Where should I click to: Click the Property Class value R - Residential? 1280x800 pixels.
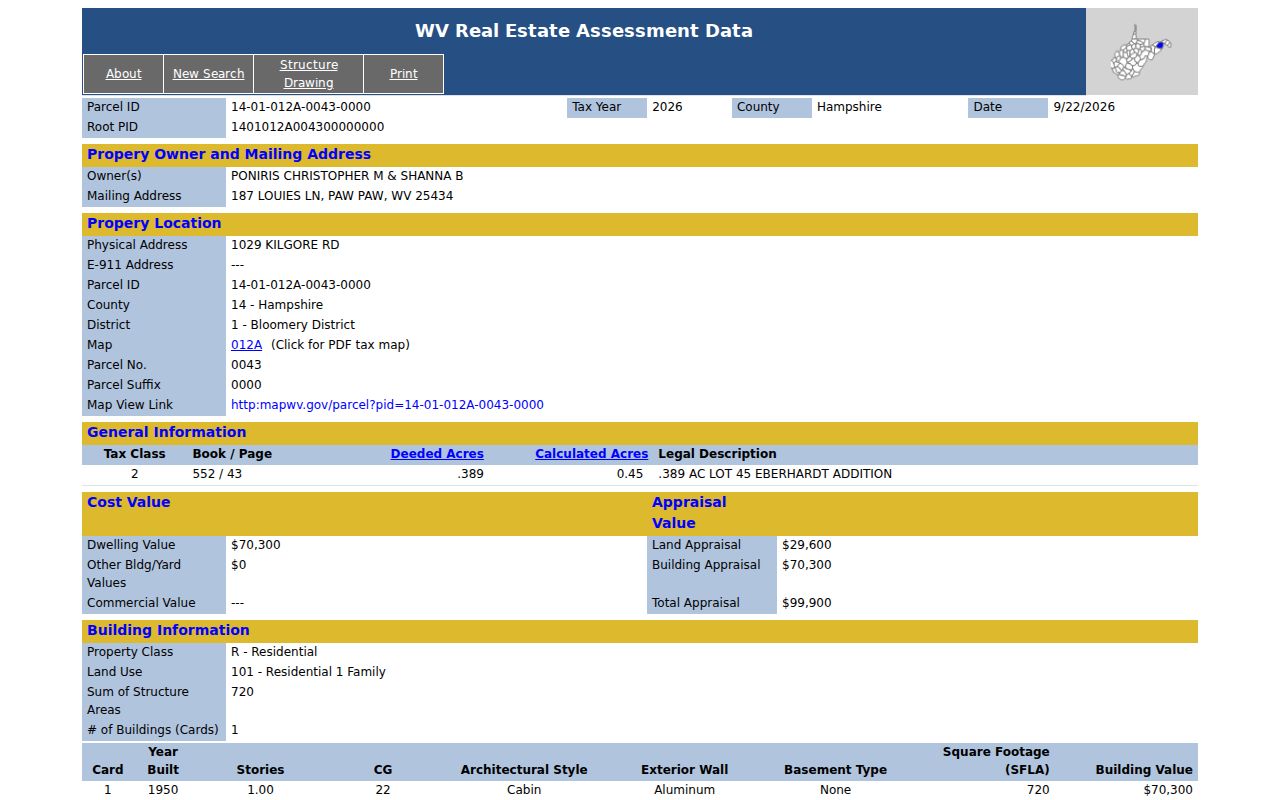pos(274,652)
